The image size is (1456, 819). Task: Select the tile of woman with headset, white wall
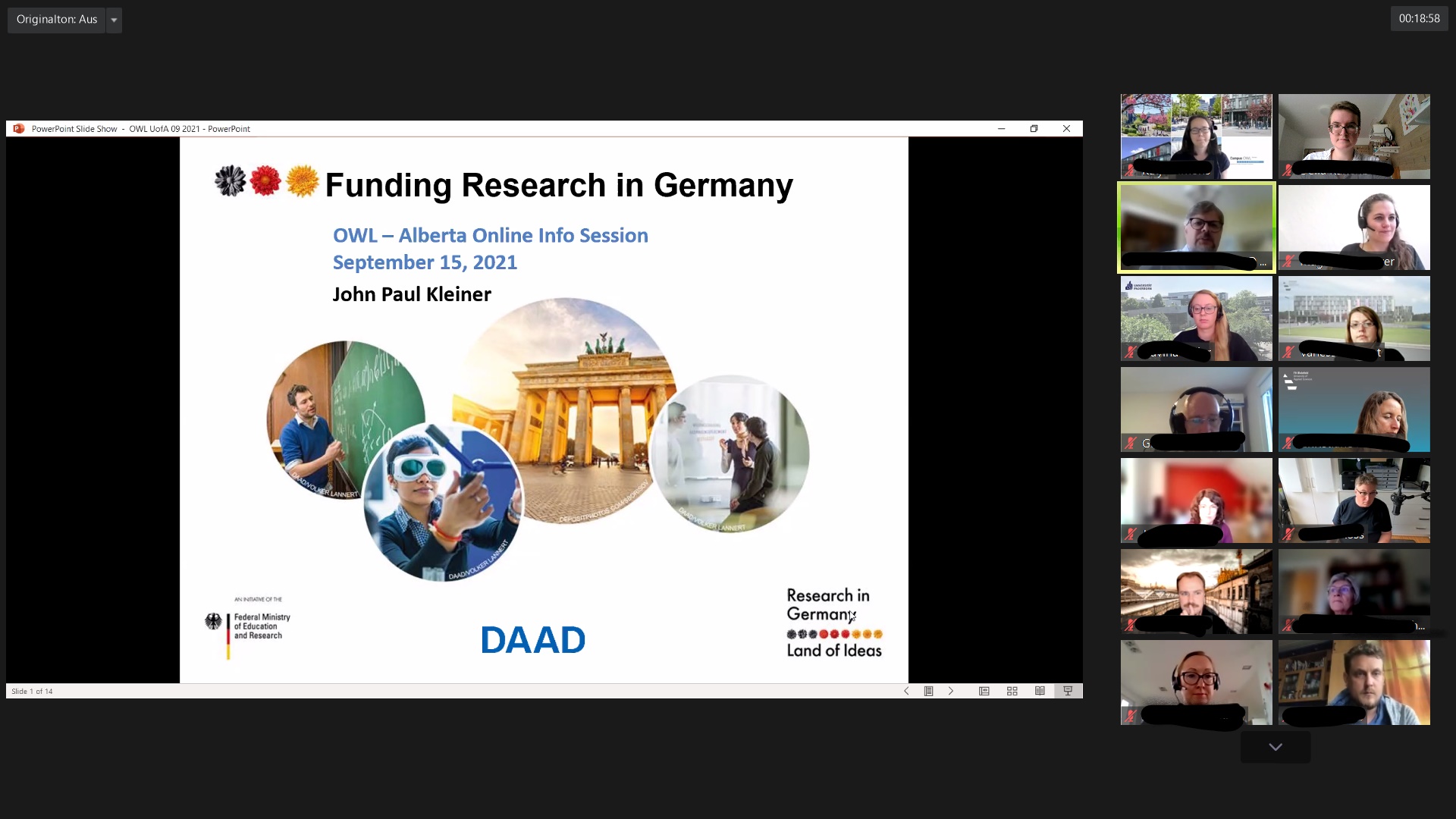[x=1354, y=227]
